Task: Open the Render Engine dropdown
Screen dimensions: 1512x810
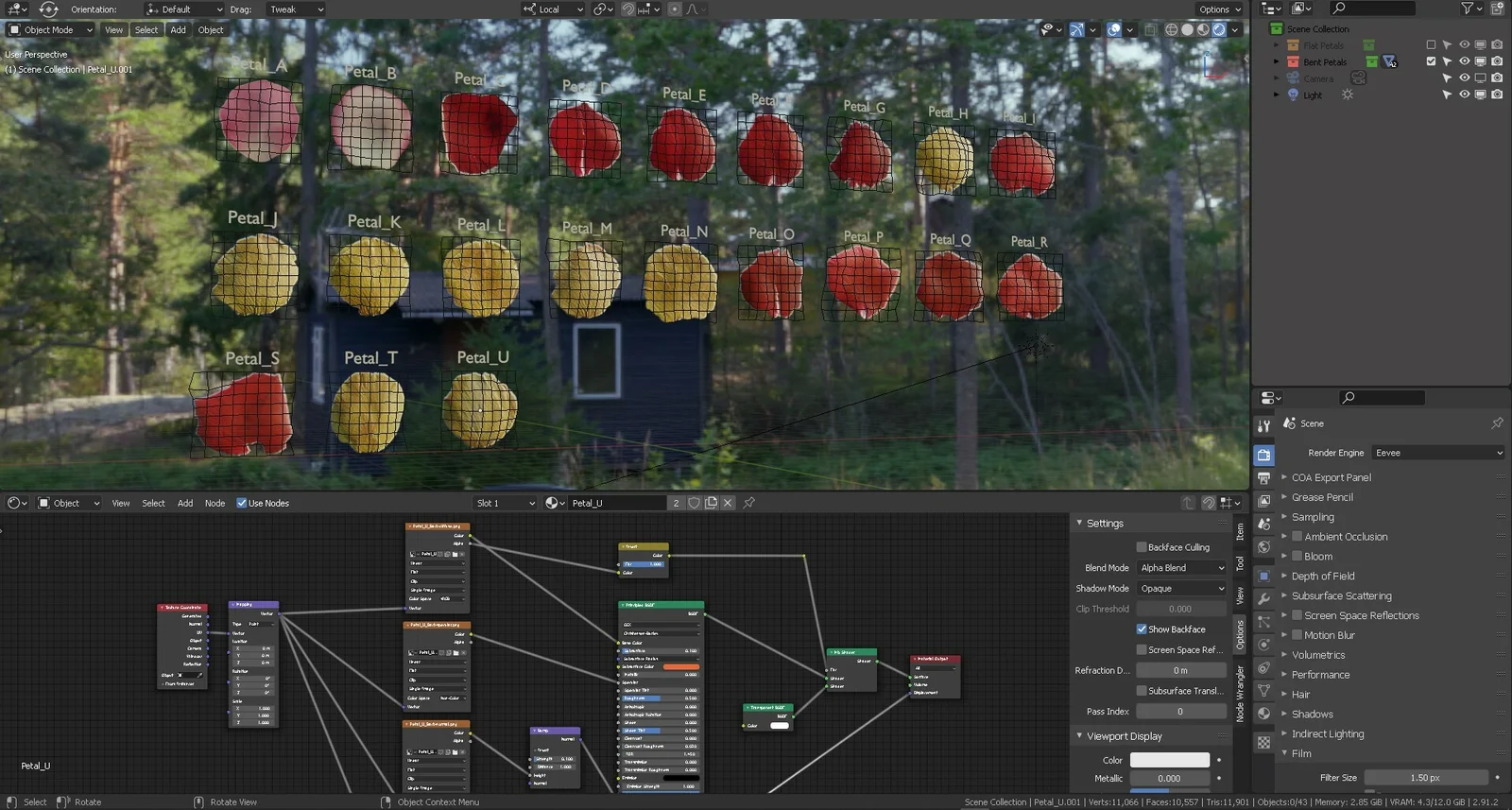Action: (x=1437, y=453)
